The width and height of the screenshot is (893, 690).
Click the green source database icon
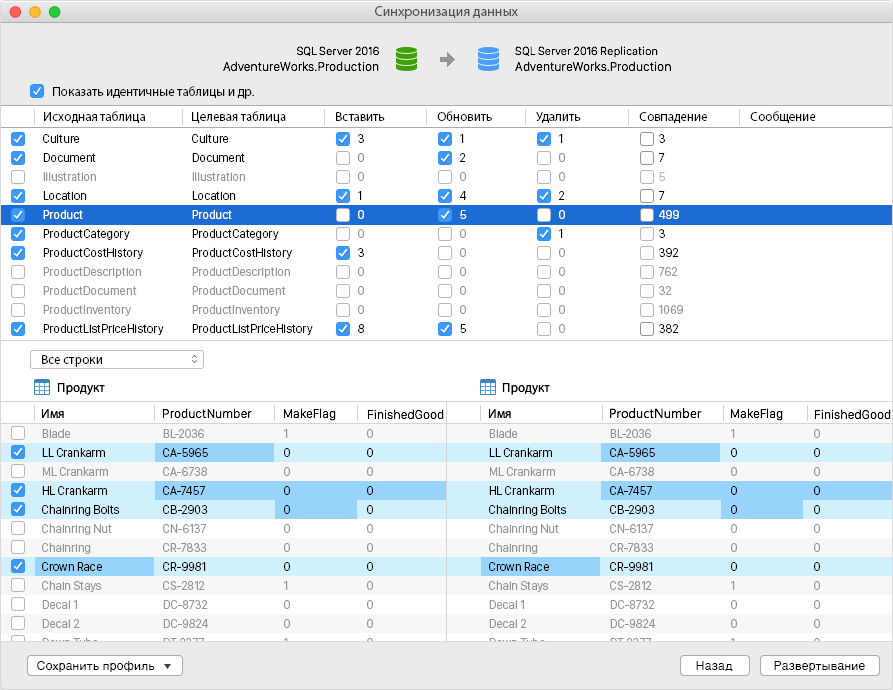pos(406,59)
